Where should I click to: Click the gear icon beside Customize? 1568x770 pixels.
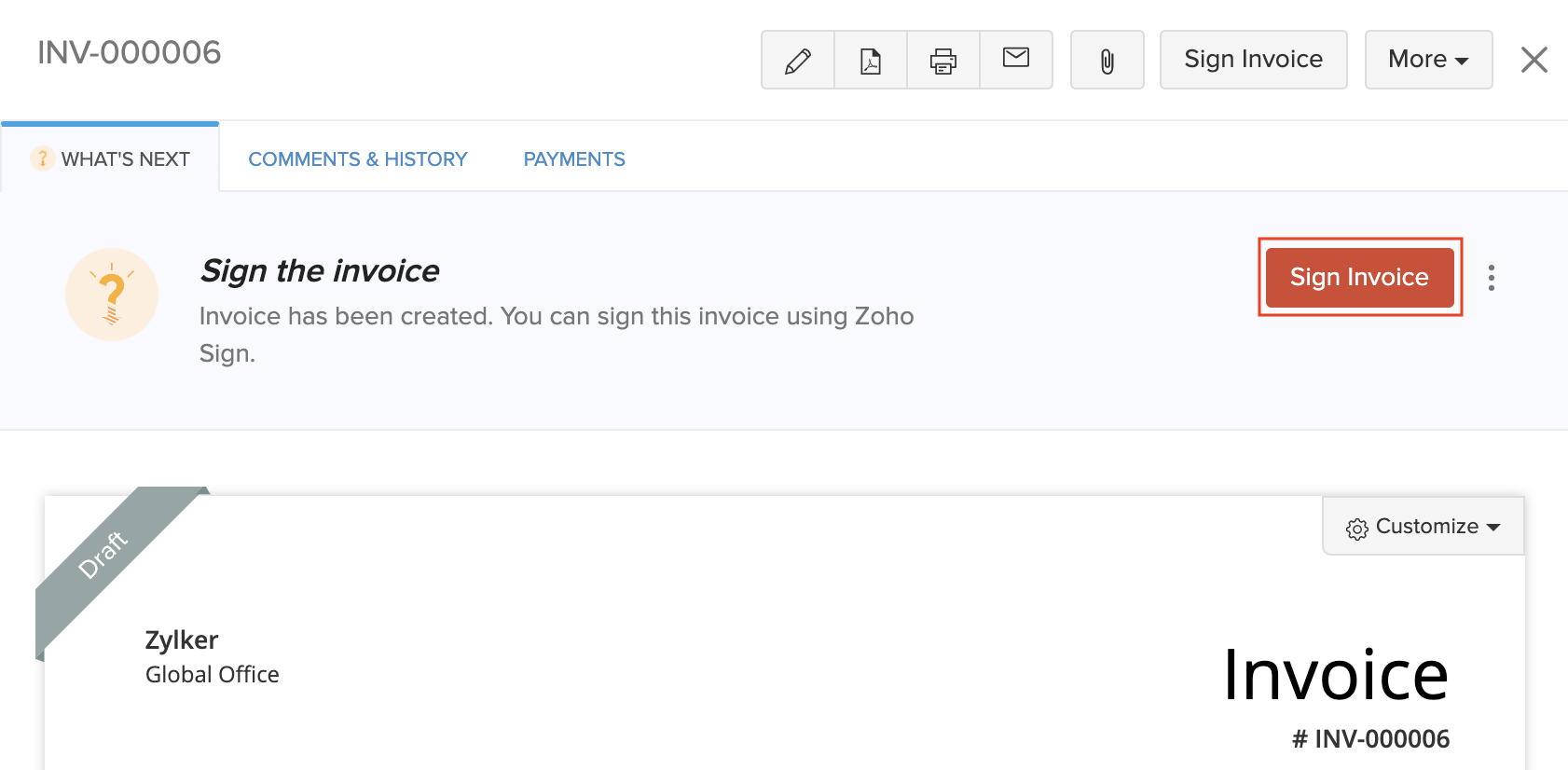pos(1357,529)
